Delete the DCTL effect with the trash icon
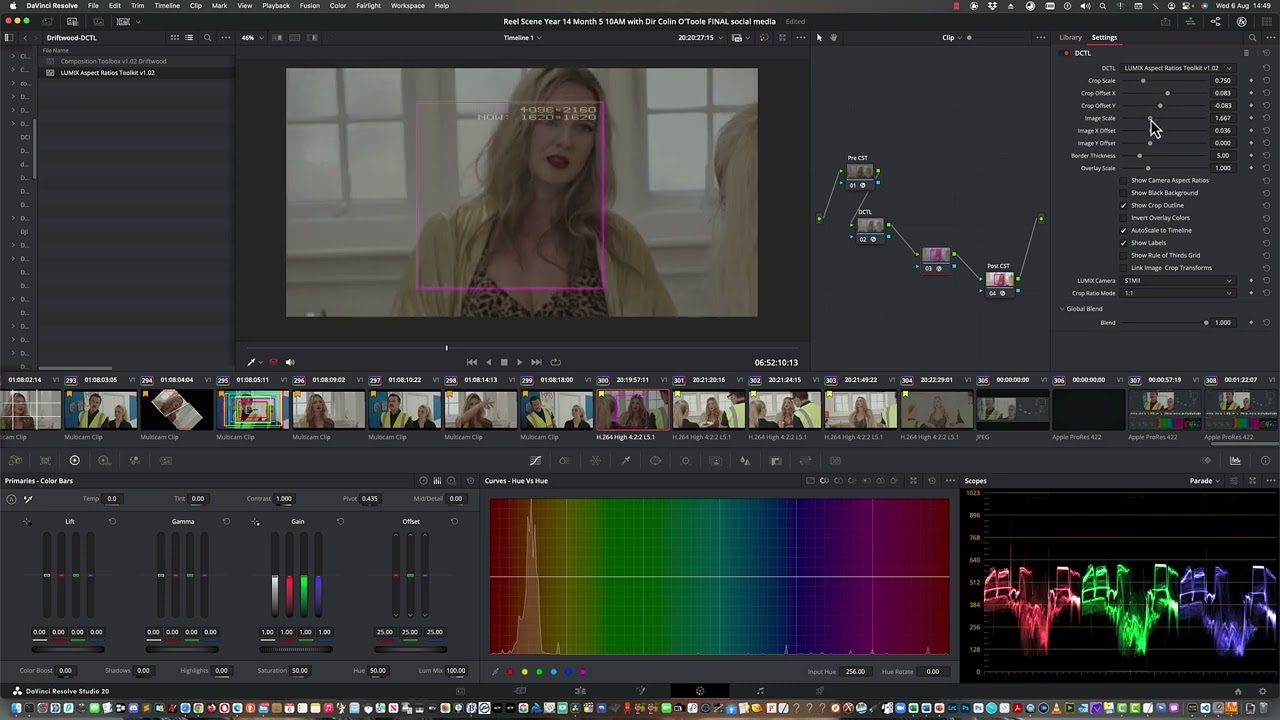 click(1246, 53)
